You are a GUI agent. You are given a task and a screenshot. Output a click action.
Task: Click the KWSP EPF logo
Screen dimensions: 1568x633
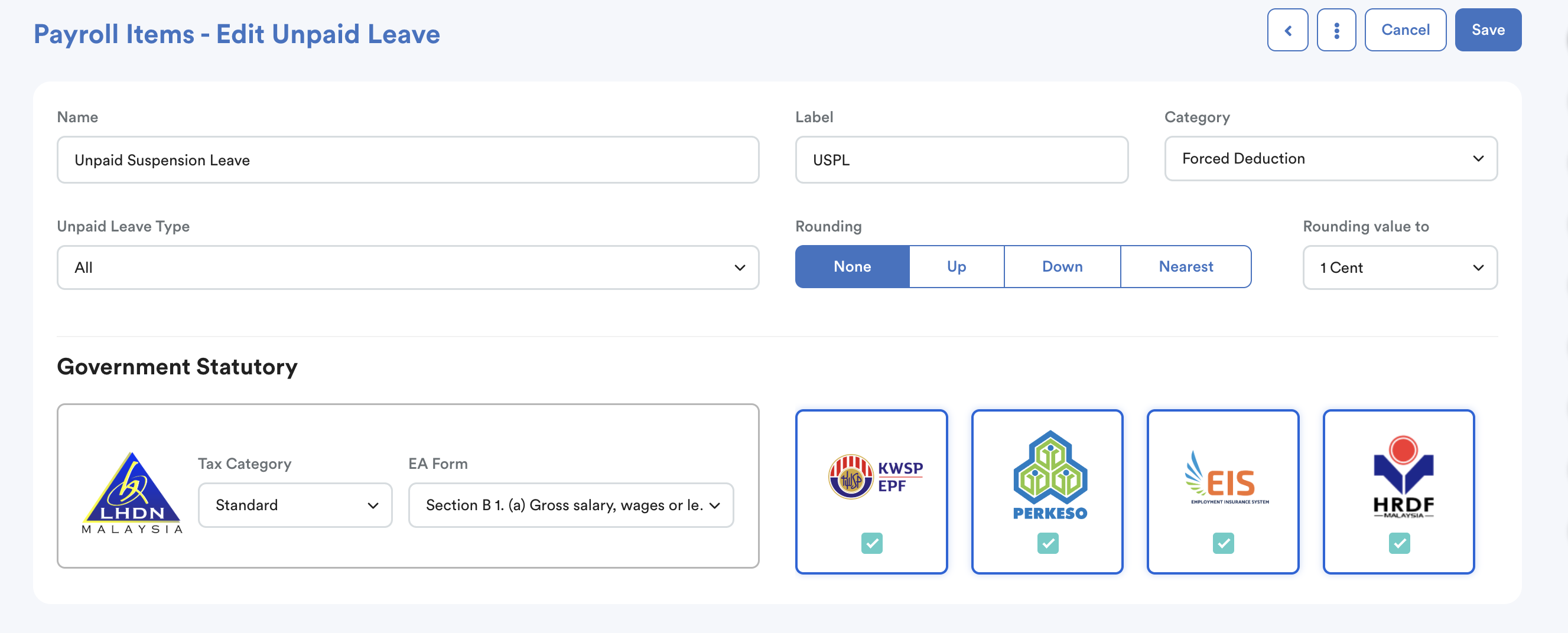876,477
